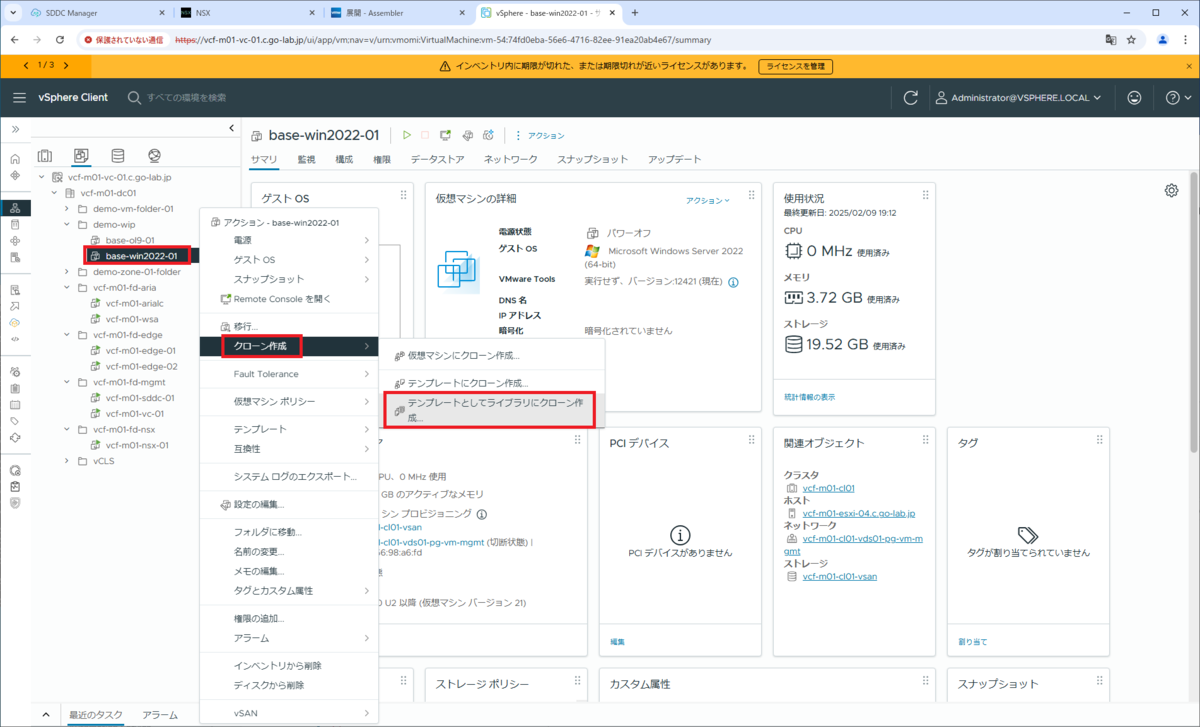
Task: Expand the demo-zone-01-folder node
Action: (67, 271)
